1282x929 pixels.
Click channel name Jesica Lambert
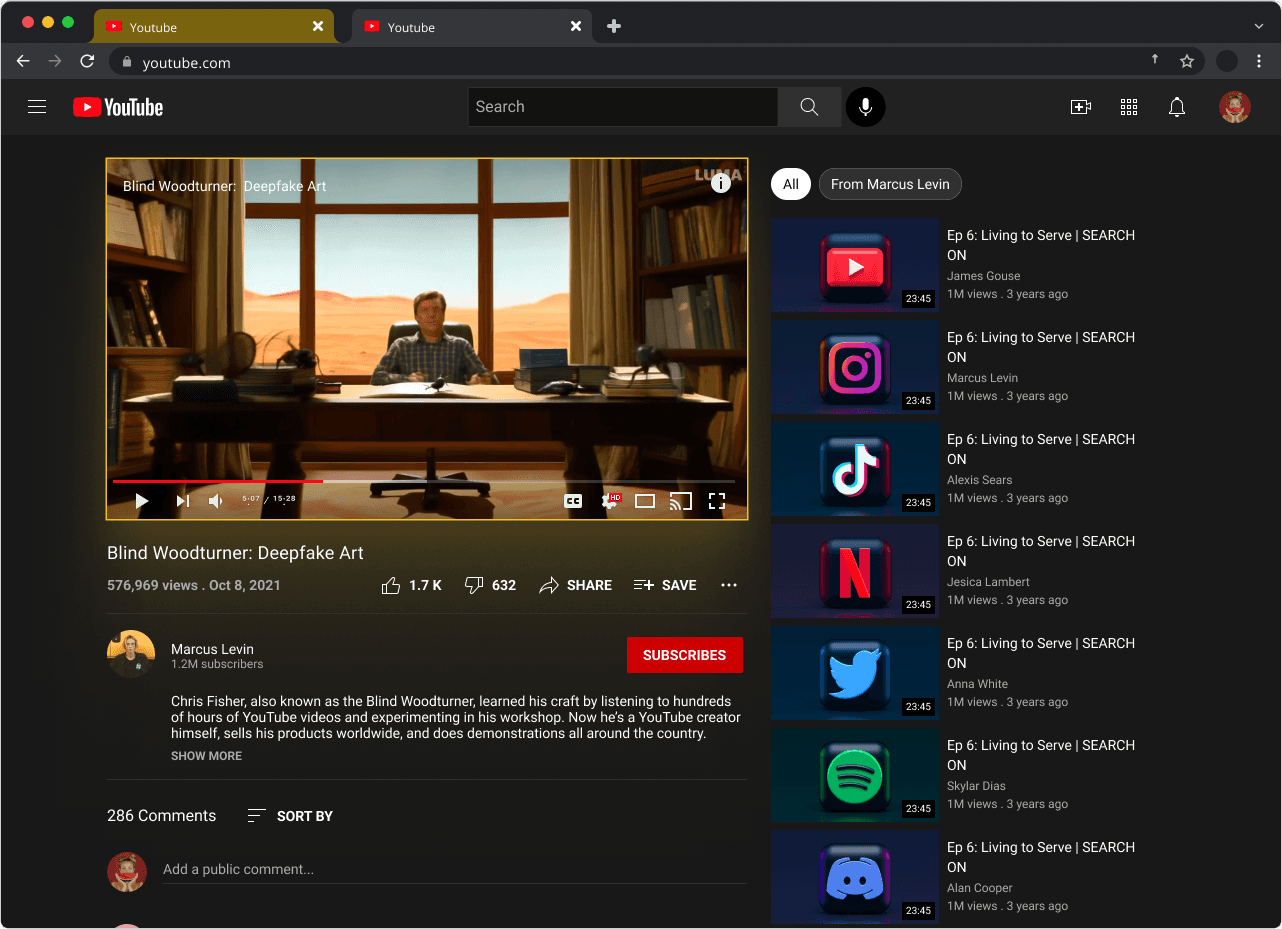[988, 582]
